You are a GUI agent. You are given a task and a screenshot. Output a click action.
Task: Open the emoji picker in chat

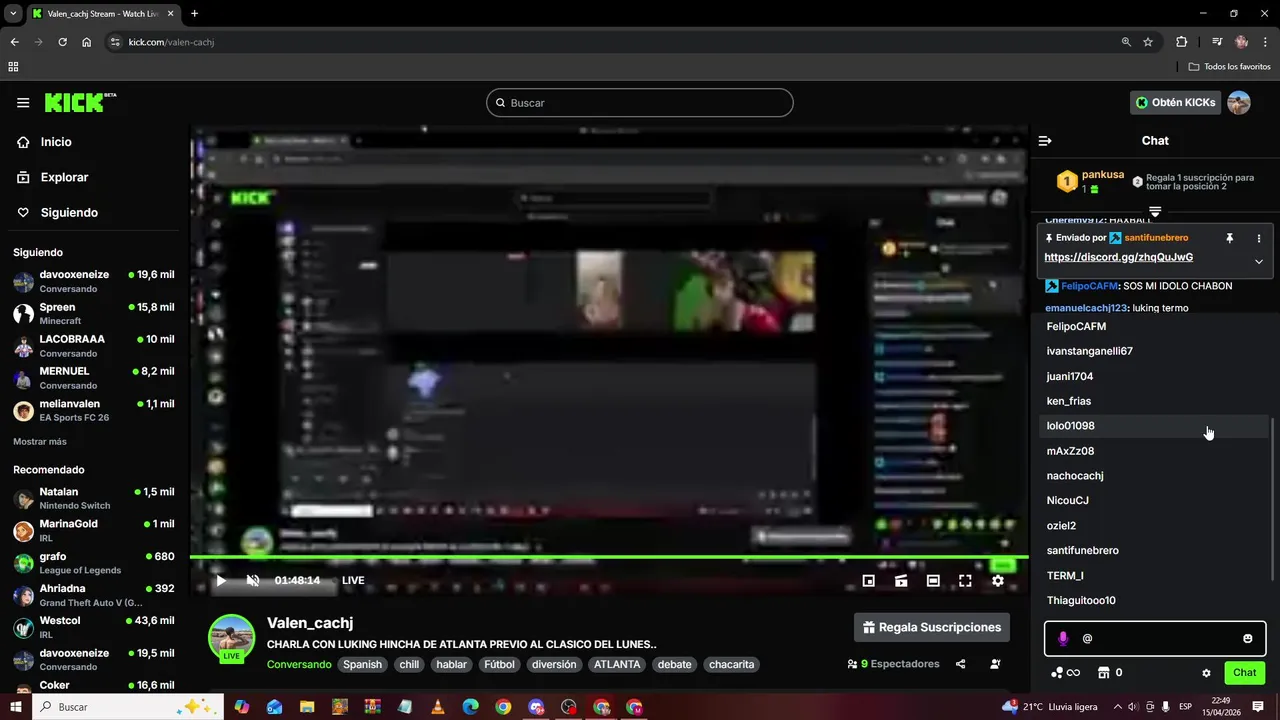click(x=1247, y=638)
